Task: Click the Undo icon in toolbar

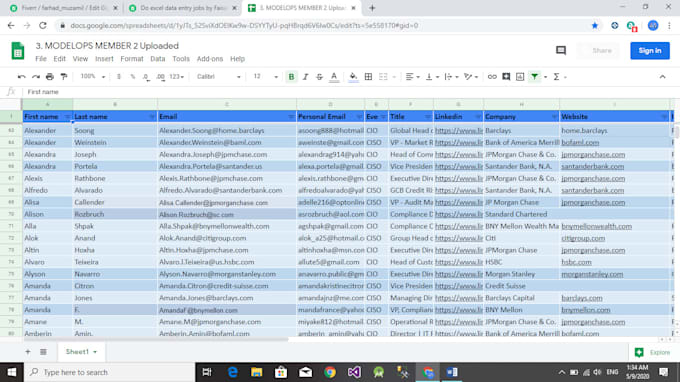Action: pos(21,77)
